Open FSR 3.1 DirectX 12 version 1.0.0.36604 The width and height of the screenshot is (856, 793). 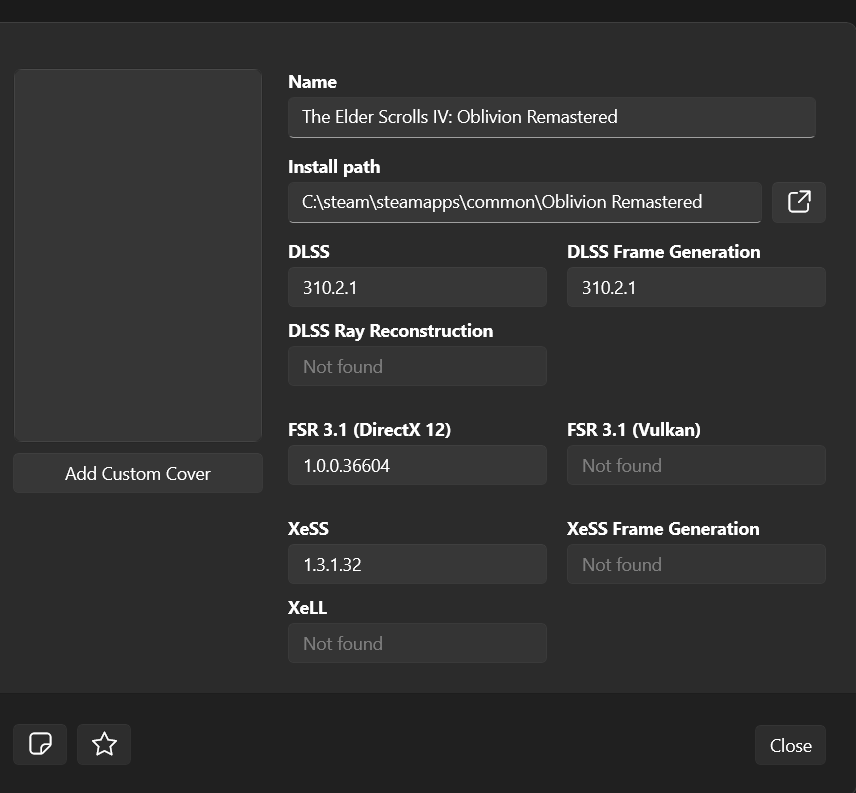[x=417, y=465]
